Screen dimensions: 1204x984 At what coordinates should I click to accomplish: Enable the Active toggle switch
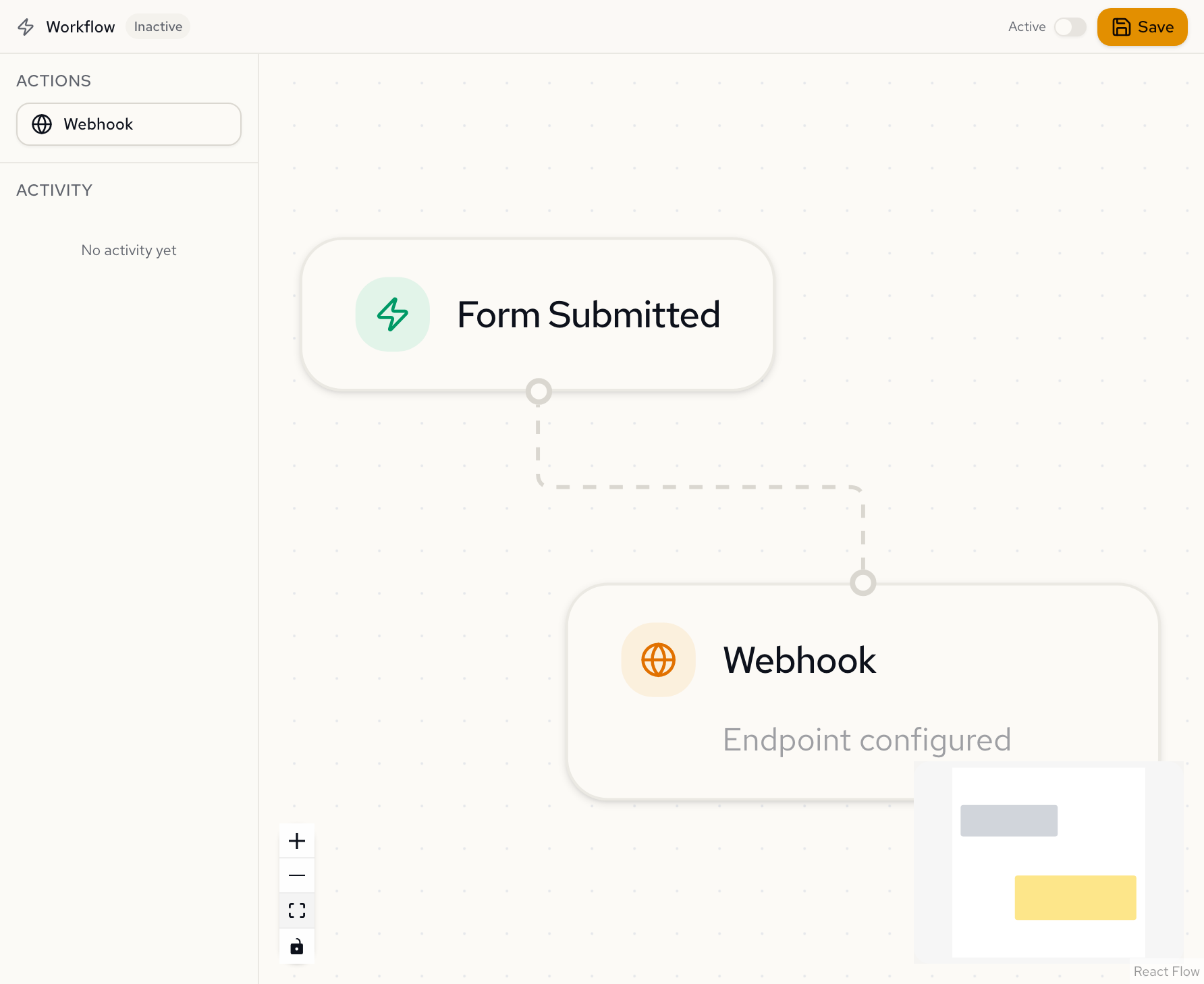pyautogui.click(x=1070, y=28)
